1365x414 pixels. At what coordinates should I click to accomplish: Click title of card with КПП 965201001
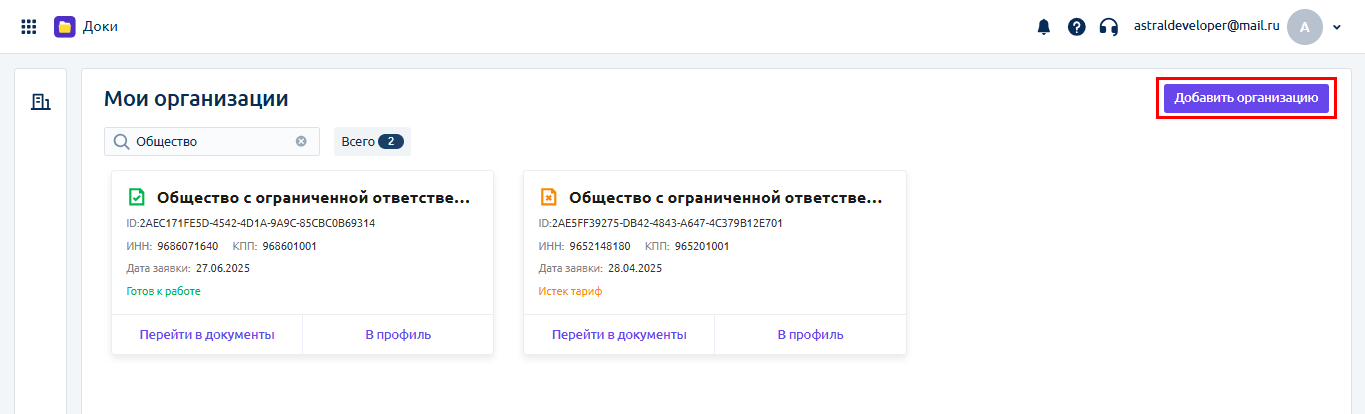(726, 198)
